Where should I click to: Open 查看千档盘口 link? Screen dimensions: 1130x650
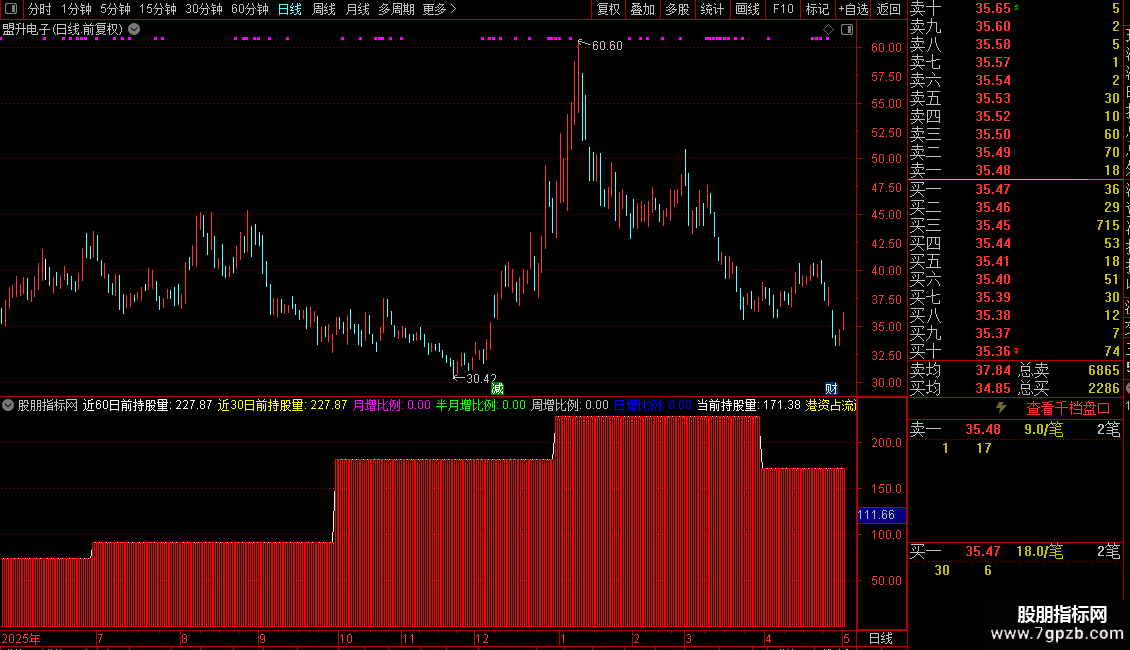tap(1068, 408)
